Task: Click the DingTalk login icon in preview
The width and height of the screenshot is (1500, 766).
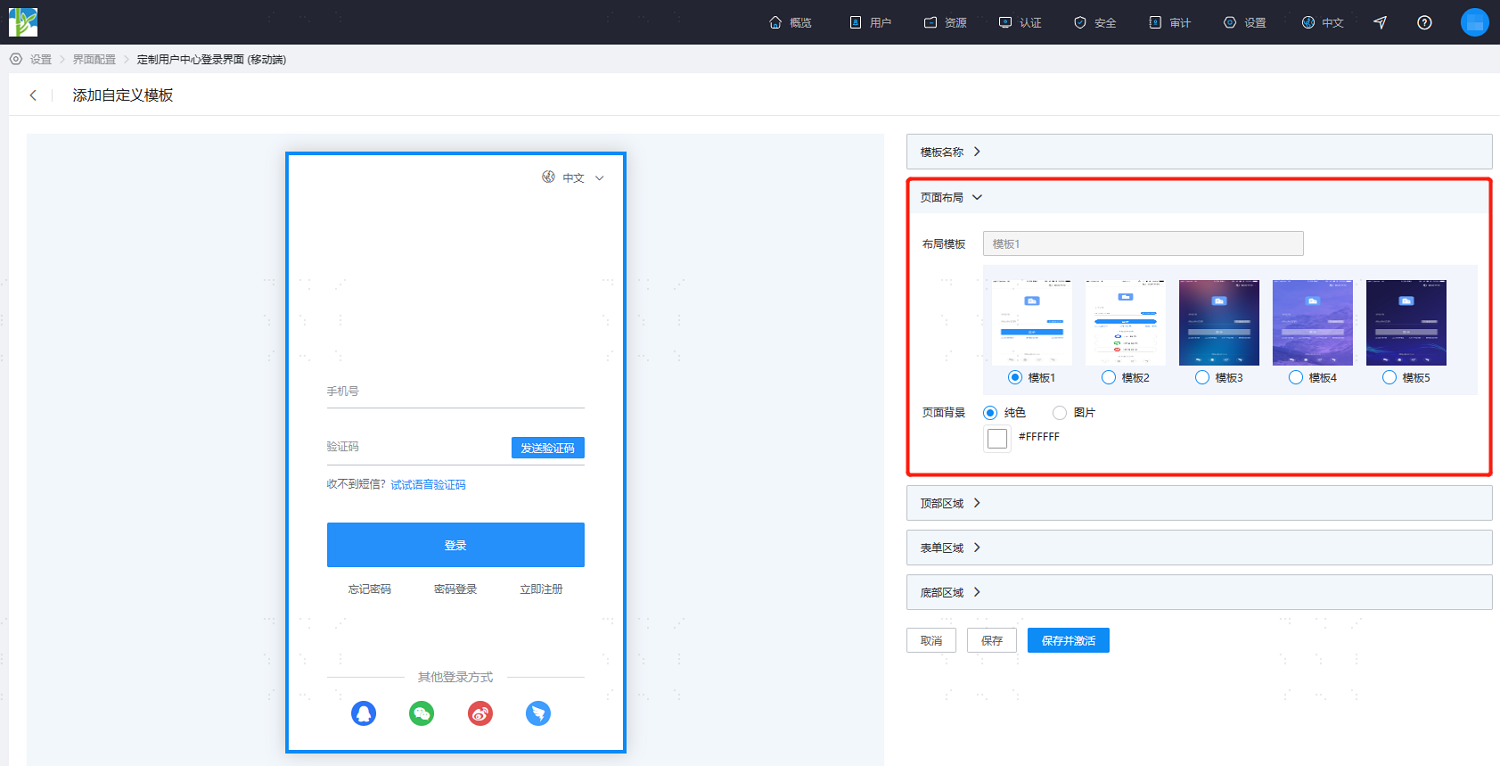Action: [538, 713]
